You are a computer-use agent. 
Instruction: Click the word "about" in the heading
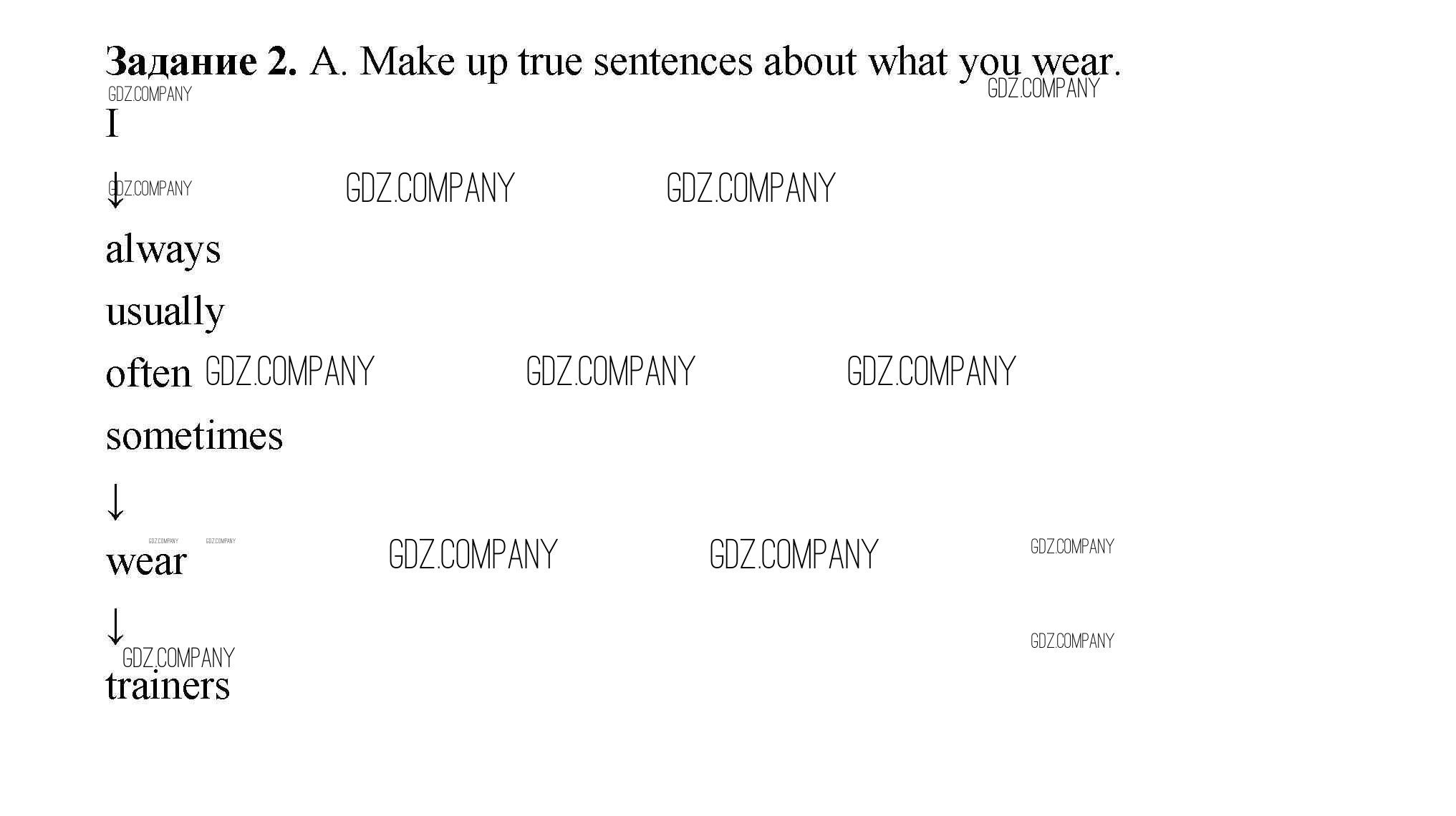pyautogui.click(x=809, y=62)
